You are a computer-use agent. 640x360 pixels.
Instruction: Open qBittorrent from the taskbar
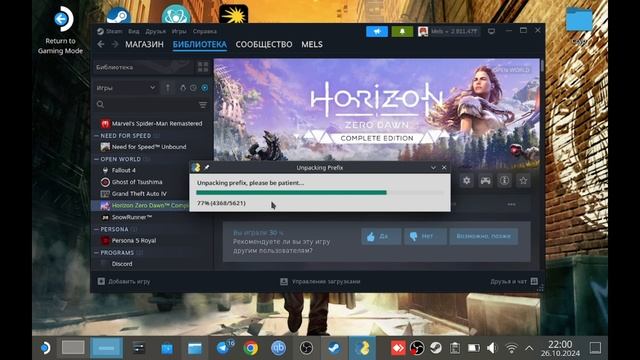click(278, 348)
